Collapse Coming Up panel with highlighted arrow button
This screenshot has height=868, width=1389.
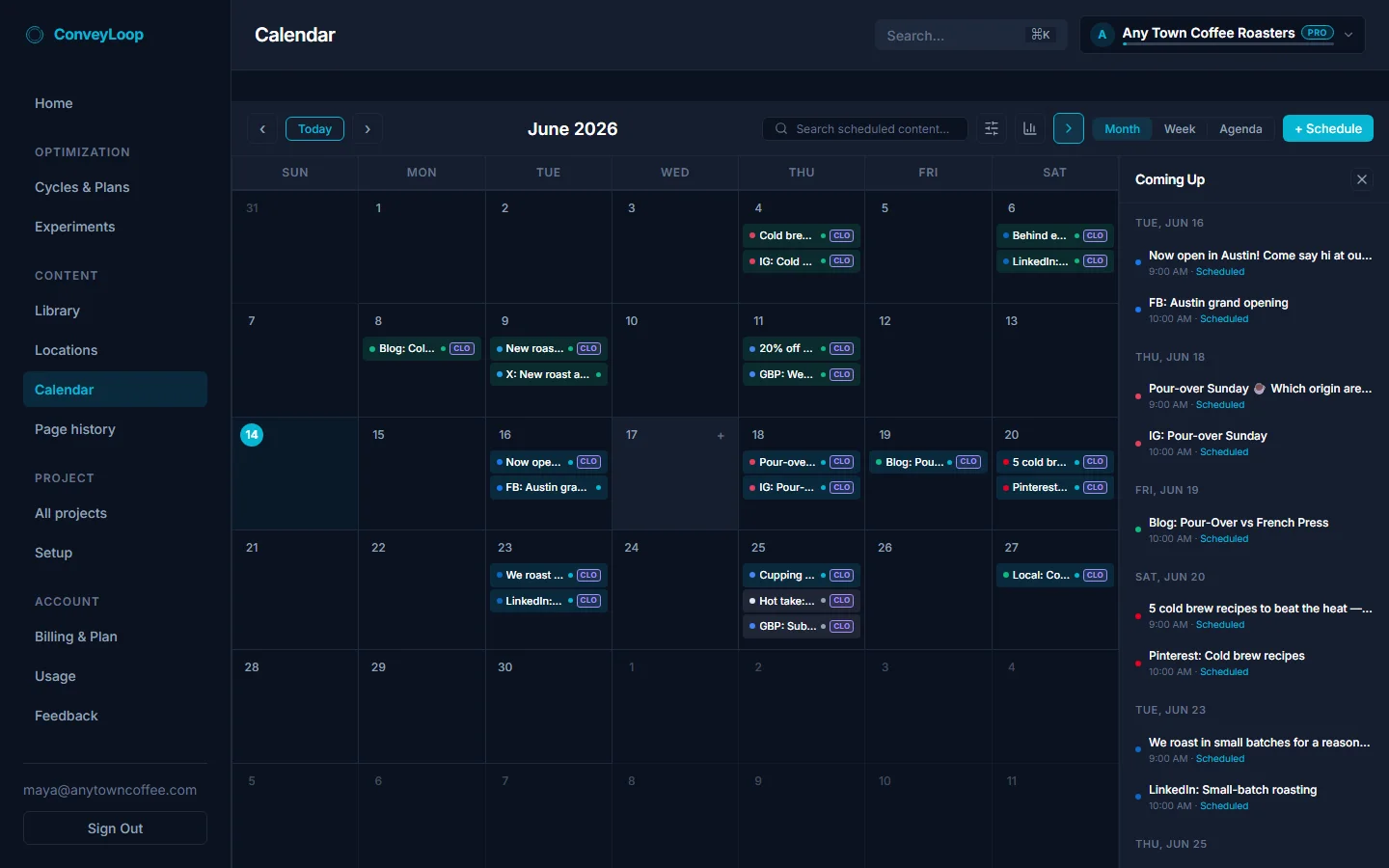click(x=1069, y=128)
